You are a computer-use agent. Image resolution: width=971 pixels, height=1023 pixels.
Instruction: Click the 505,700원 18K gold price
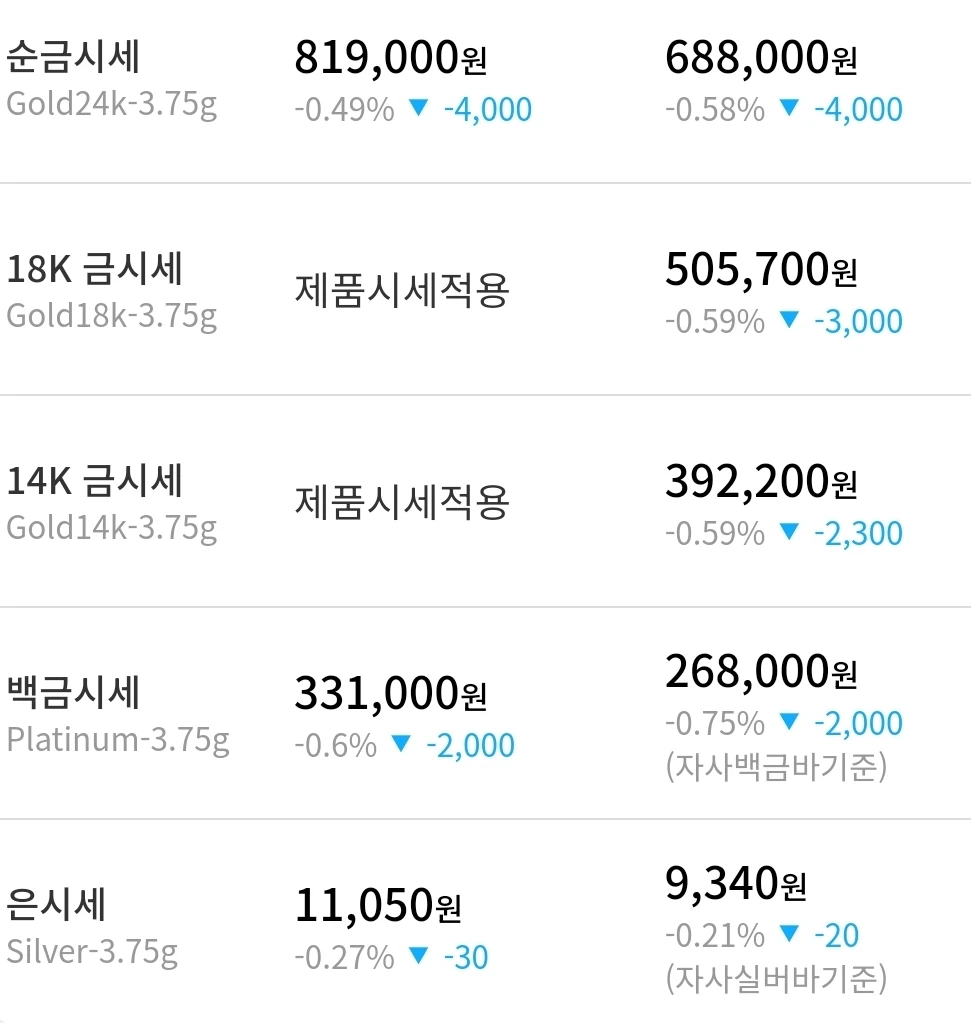[761, 269]
